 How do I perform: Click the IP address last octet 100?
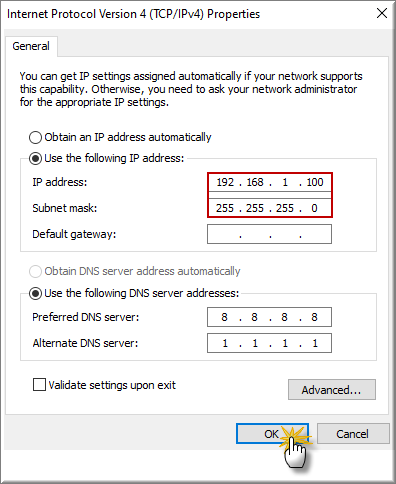coord(315,182)
